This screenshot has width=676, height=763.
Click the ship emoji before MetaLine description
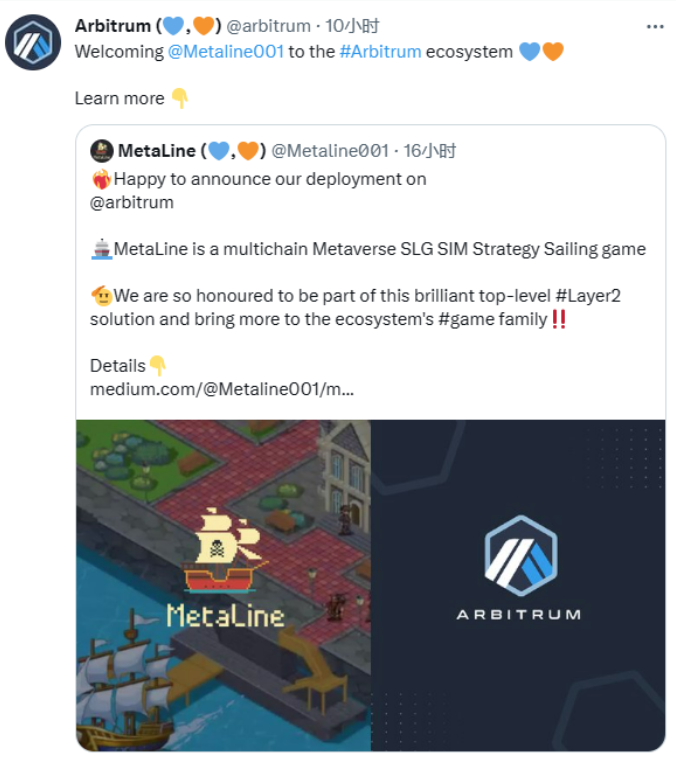point(102,249)
